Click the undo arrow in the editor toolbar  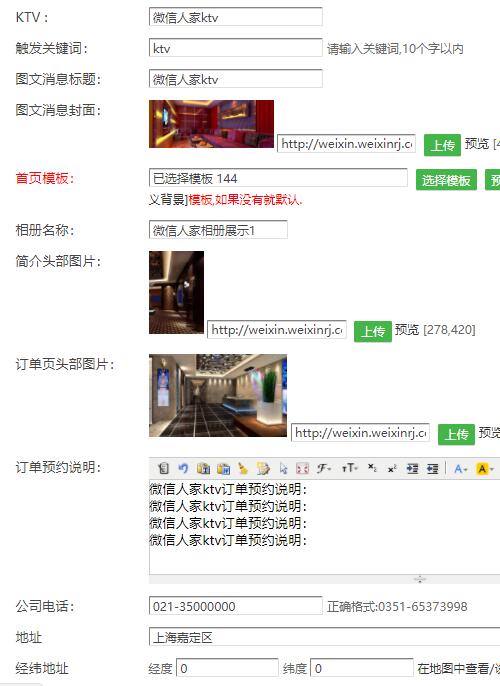pyautogui.click(x=183, y=469)
